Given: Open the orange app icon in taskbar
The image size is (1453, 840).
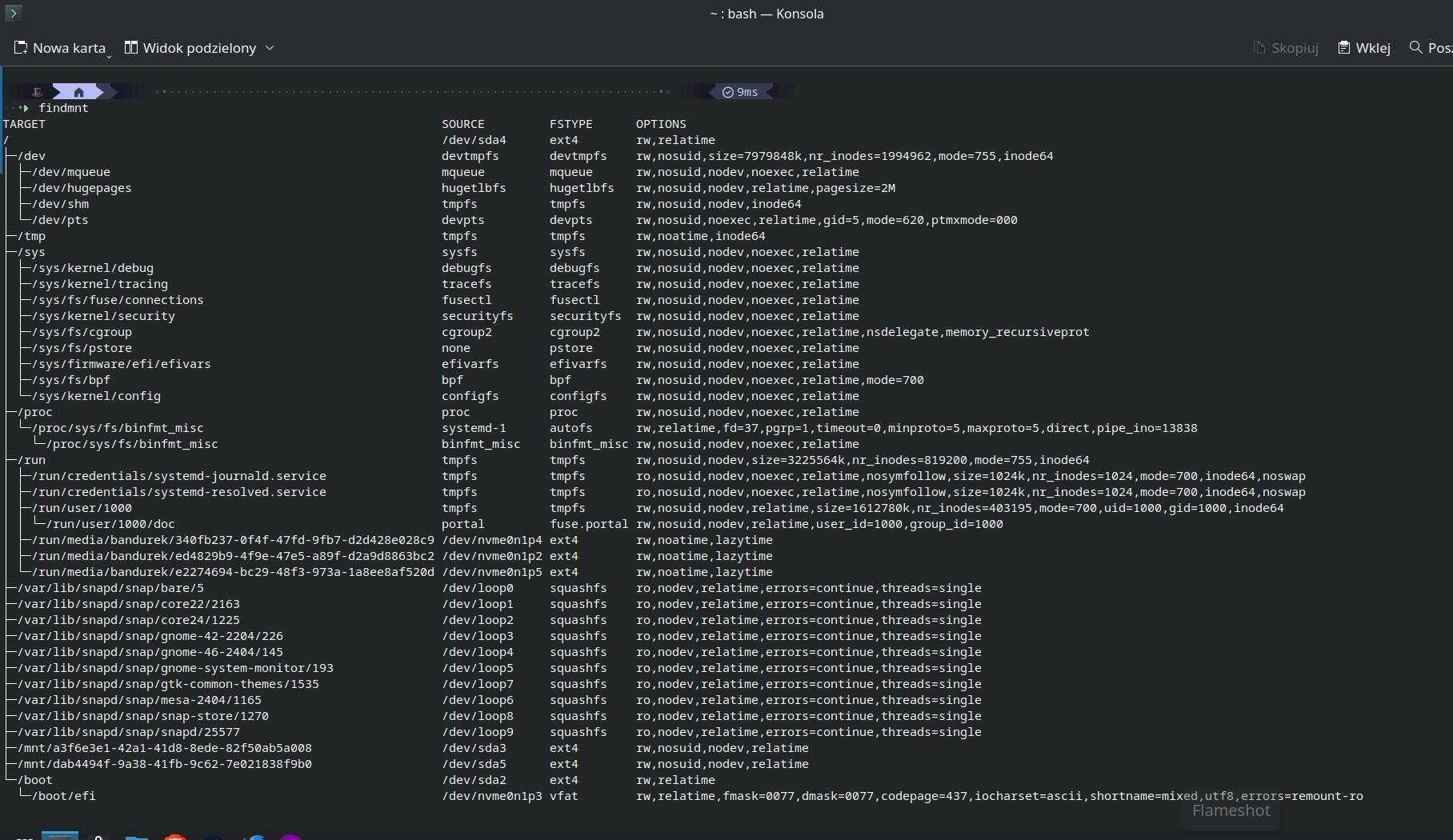Looking at the screenshot, I should tap(175, 836).
